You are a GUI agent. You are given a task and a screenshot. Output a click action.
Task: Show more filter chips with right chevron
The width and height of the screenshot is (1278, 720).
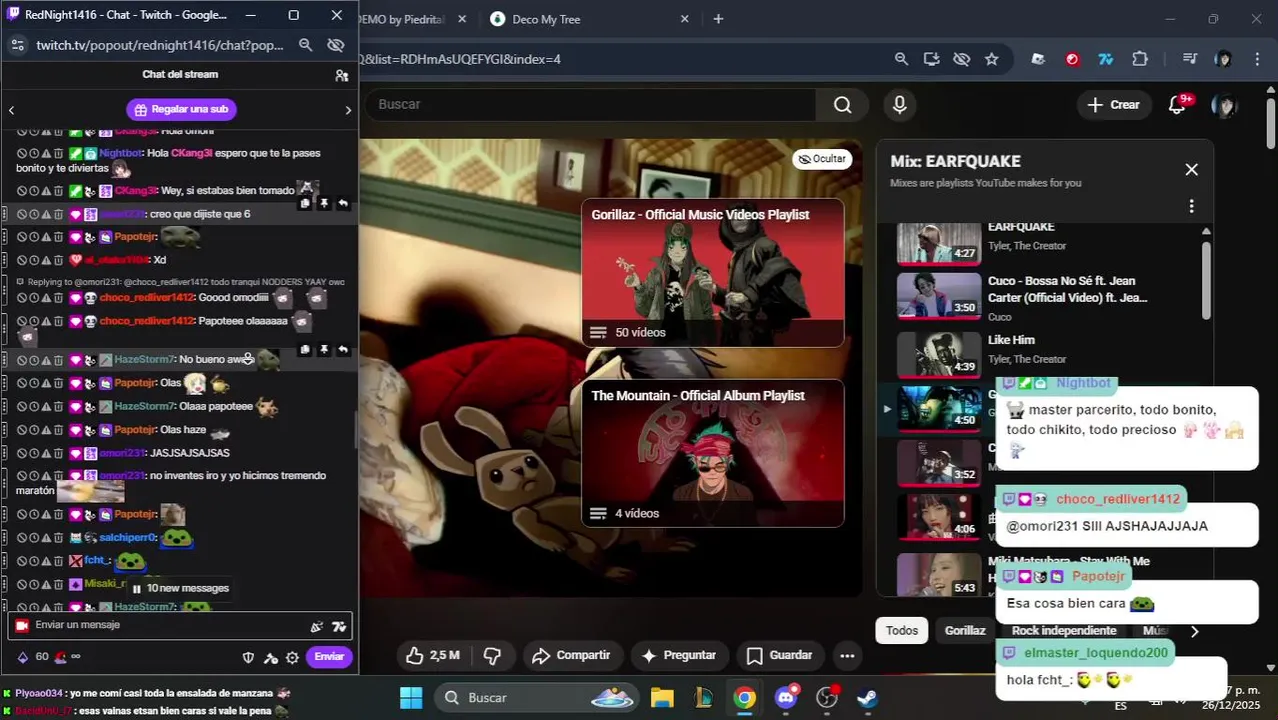pos(1194,631)
